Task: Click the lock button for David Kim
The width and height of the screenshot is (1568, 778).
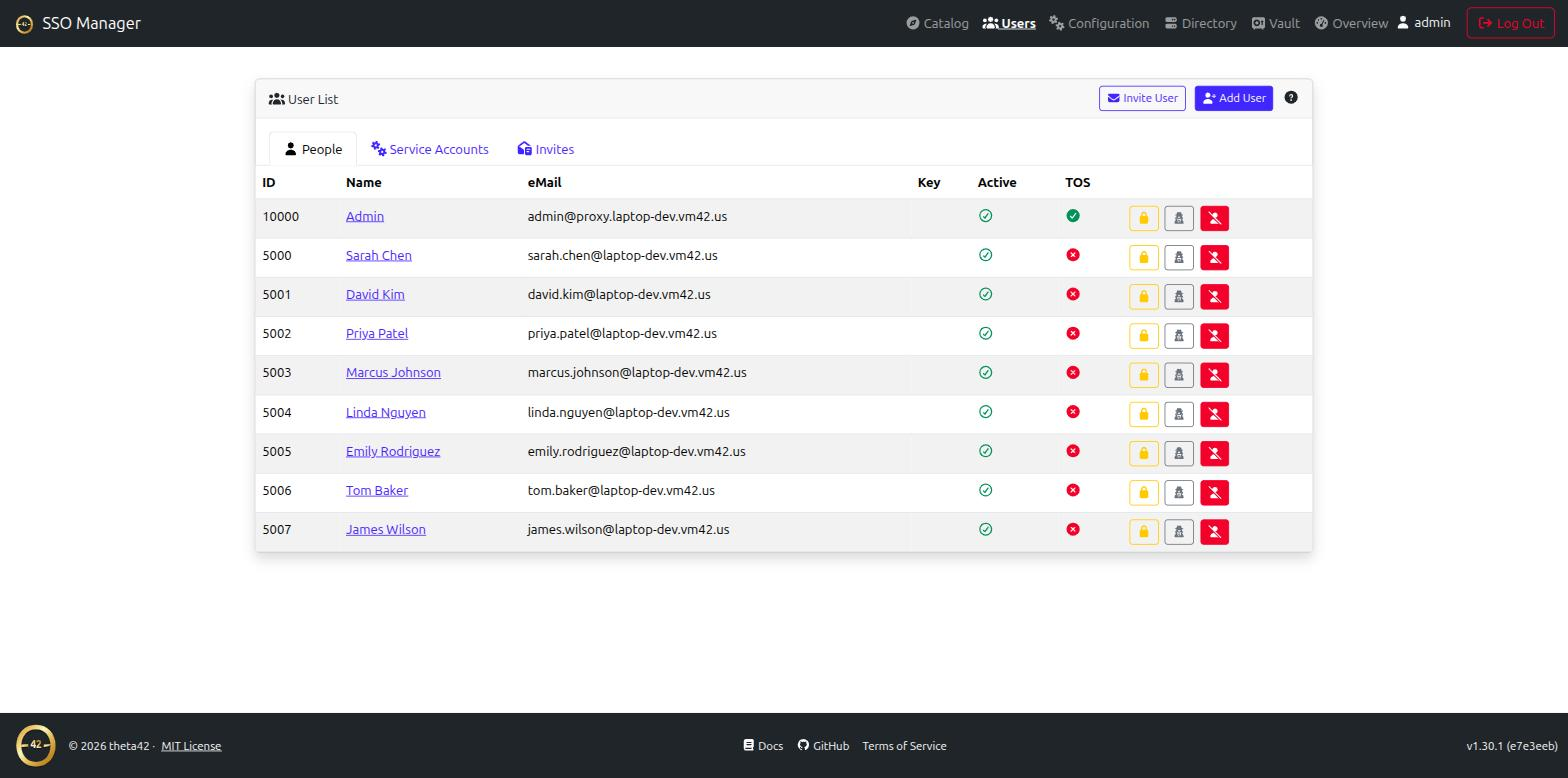Action: tap(1144, 296)
